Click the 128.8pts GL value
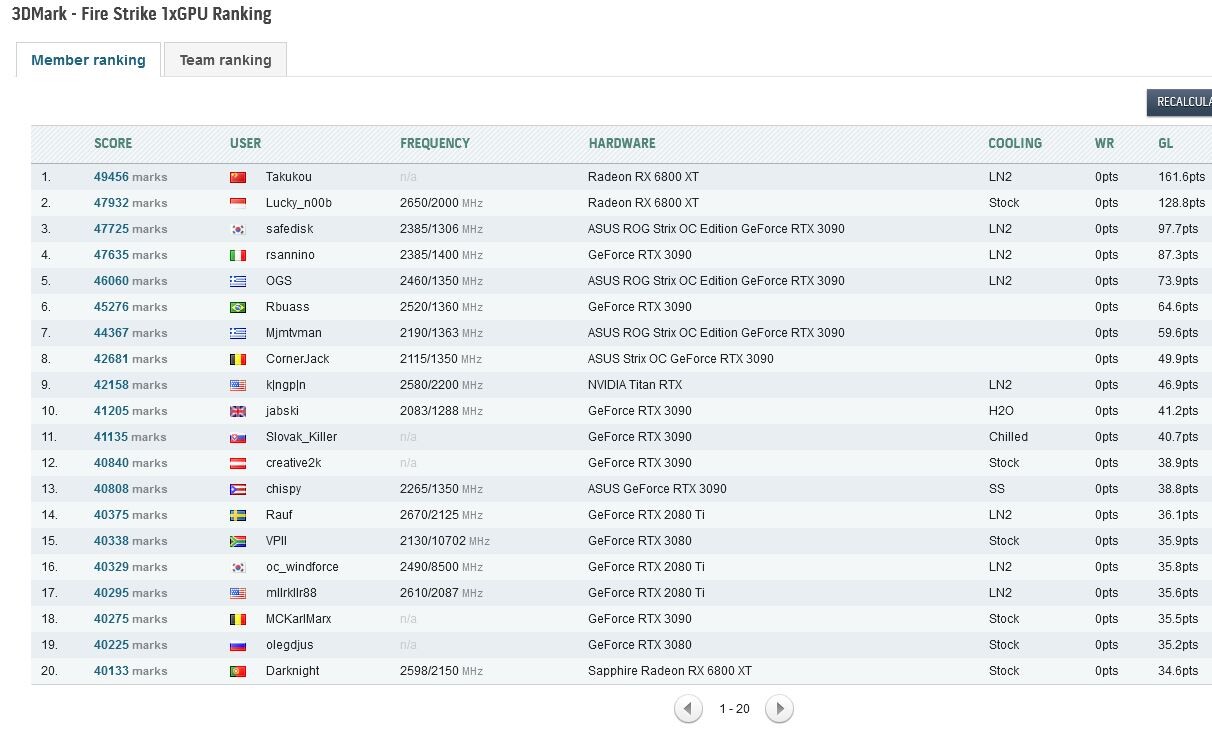 [1182, 203]
